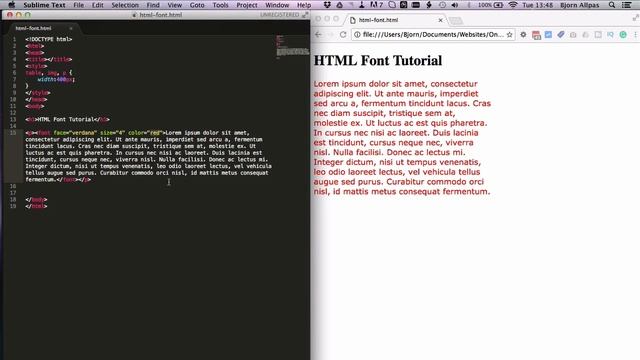Open the Sublime Text application menu
This screenshot has height=360, width=640.
44,5
